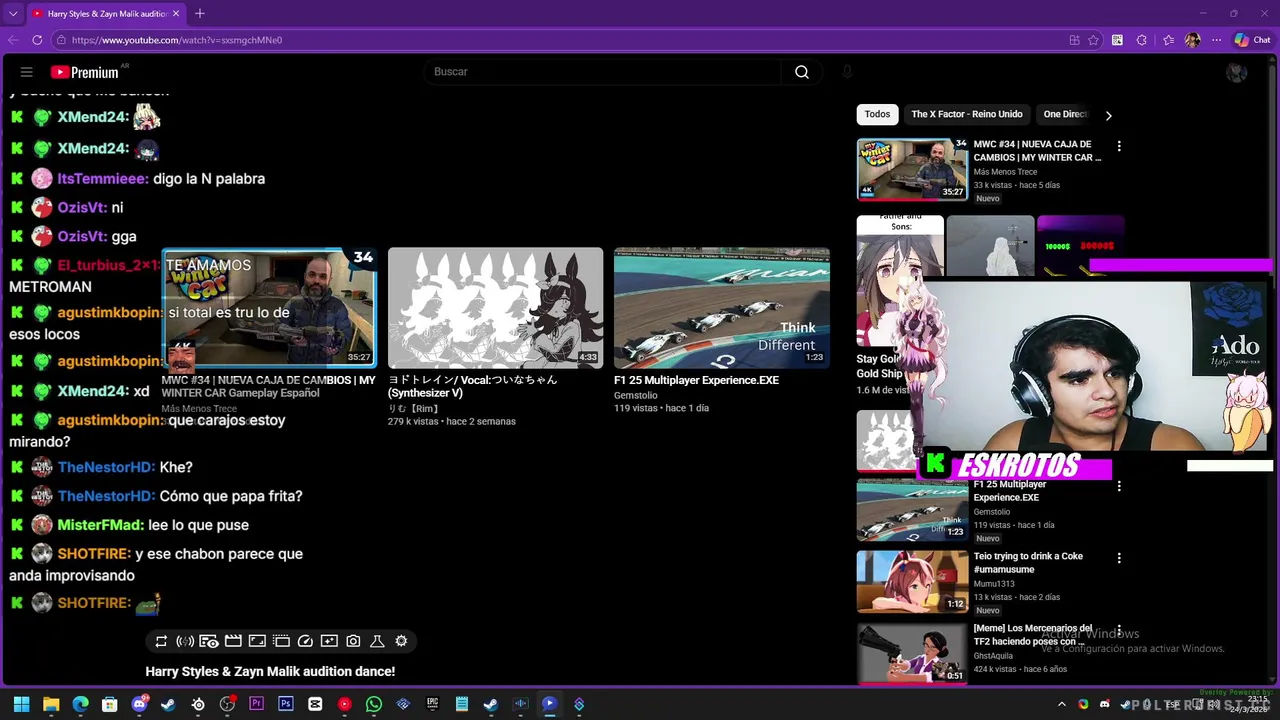This screenshot has width=1280, height=720.
Task: Click the browser address bar URL
Action: coord(177,40)
